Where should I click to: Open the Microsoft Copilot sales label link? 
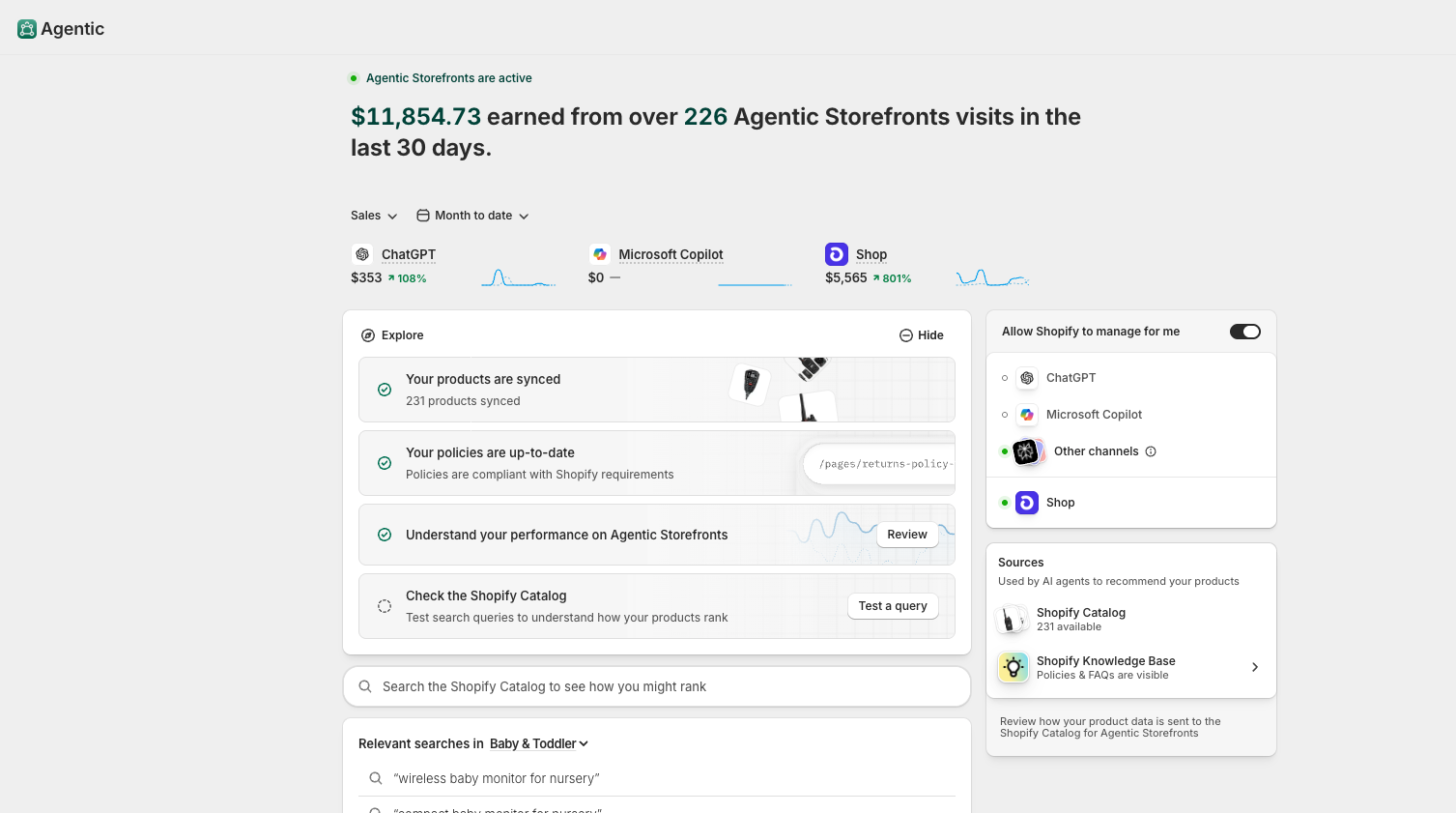pos(671,254)
